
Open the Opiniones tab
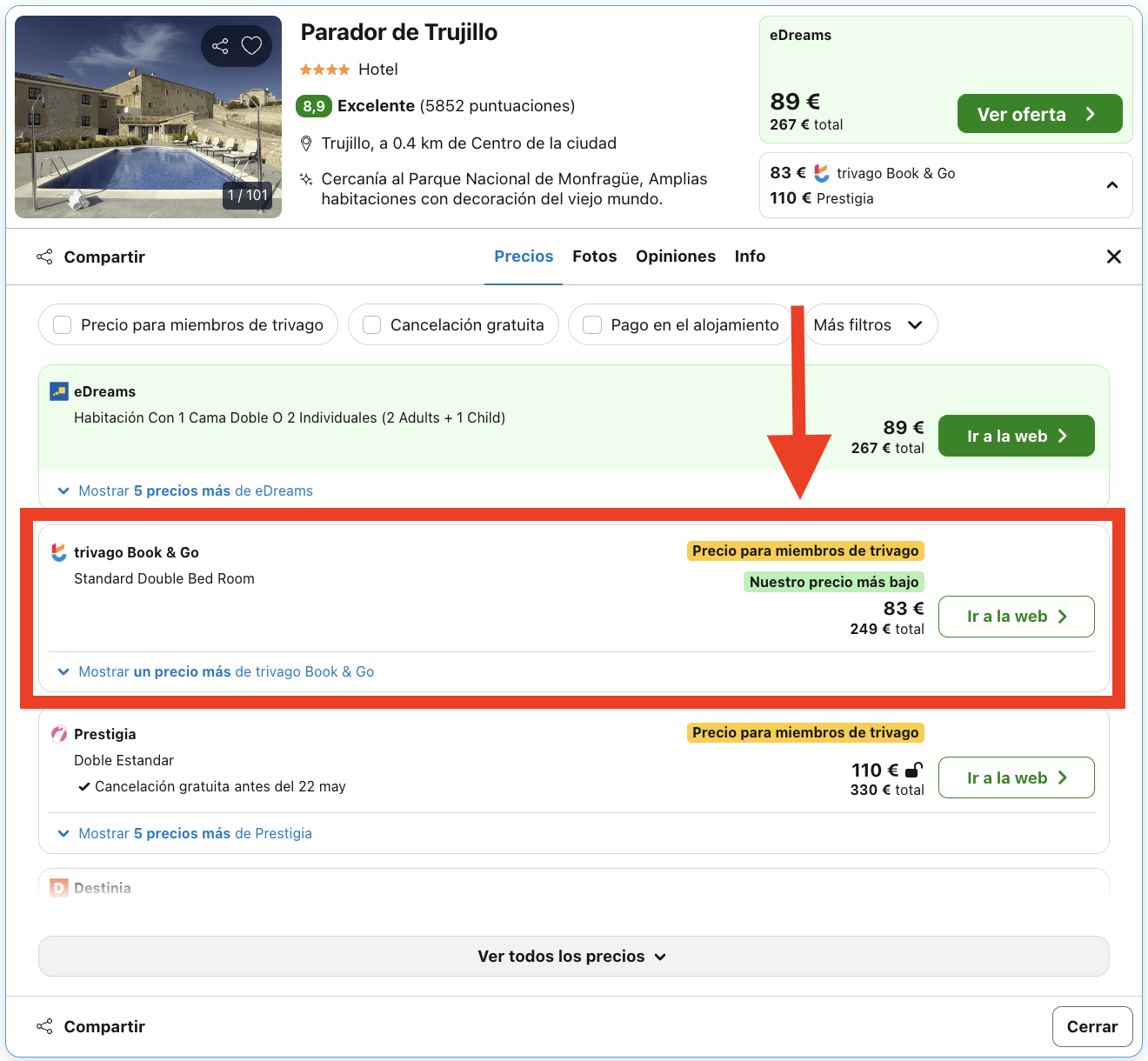[676, 256]
